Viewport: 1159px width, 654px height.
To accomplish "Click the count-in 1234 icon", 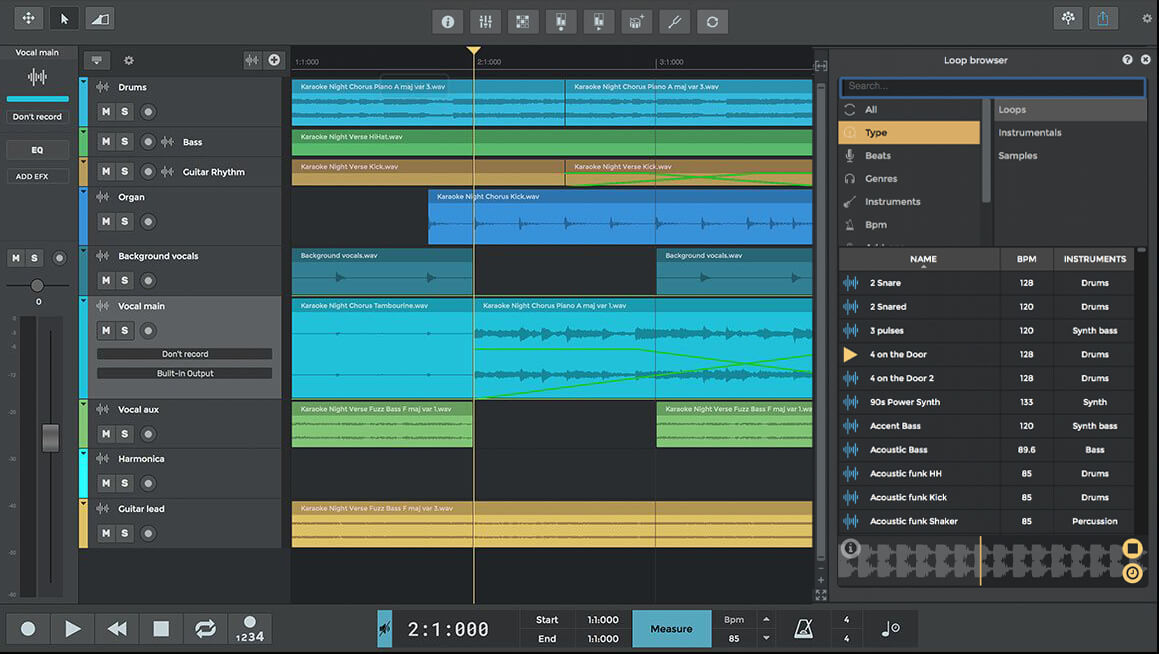I will coord(250,629).
